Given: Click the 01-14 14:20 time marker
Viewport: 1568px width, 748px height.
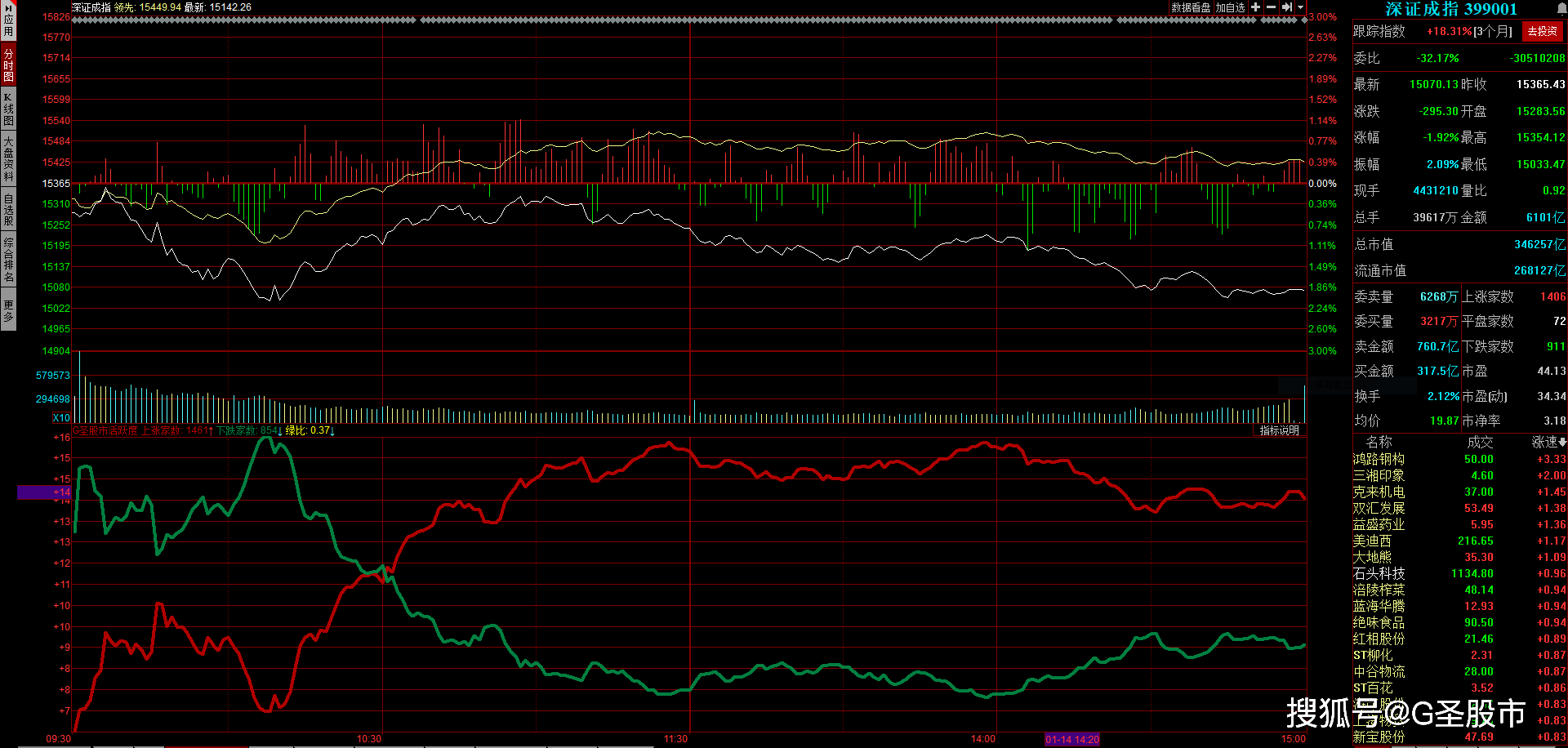Looking at the screenshot, I should pyautogui.click(x=1071, y=739).
